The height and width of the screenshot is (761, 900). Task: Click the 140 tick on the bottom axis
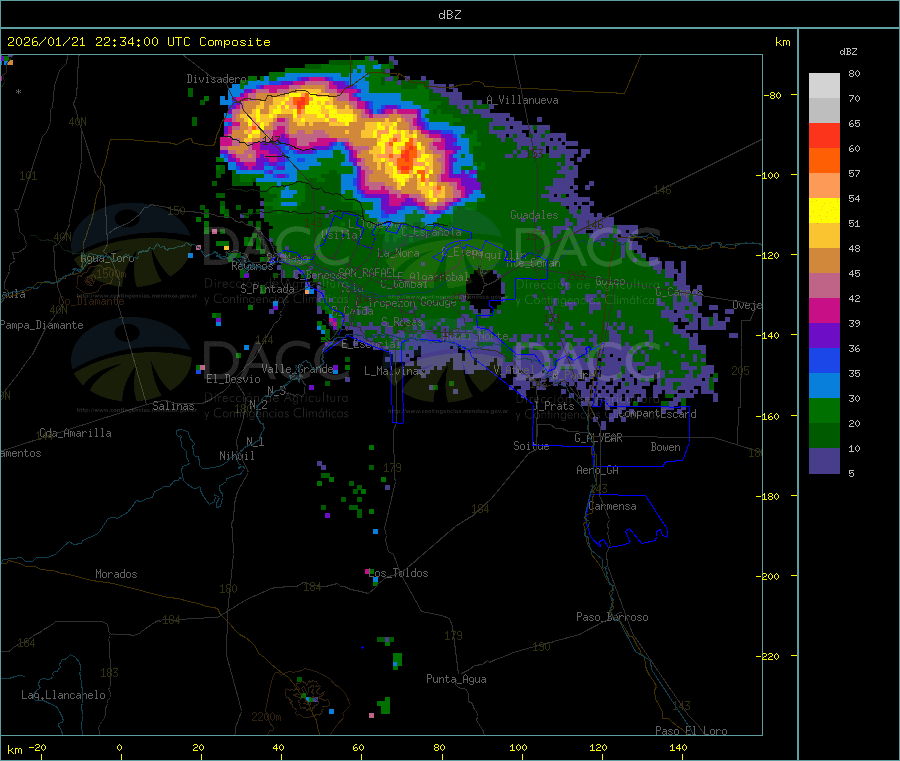[678, 747]
